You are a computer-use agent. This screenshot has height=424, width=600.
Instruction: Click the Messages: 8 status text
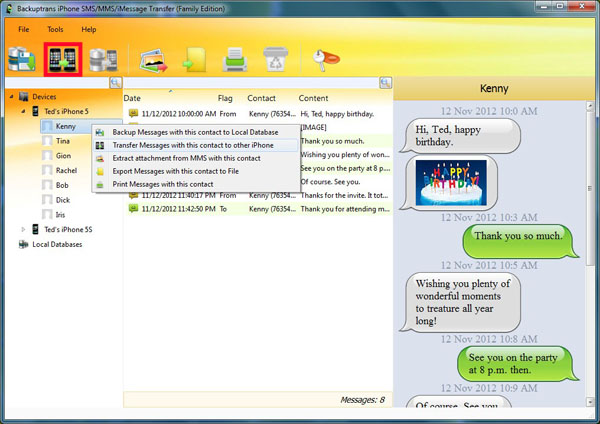coord(362,400)
